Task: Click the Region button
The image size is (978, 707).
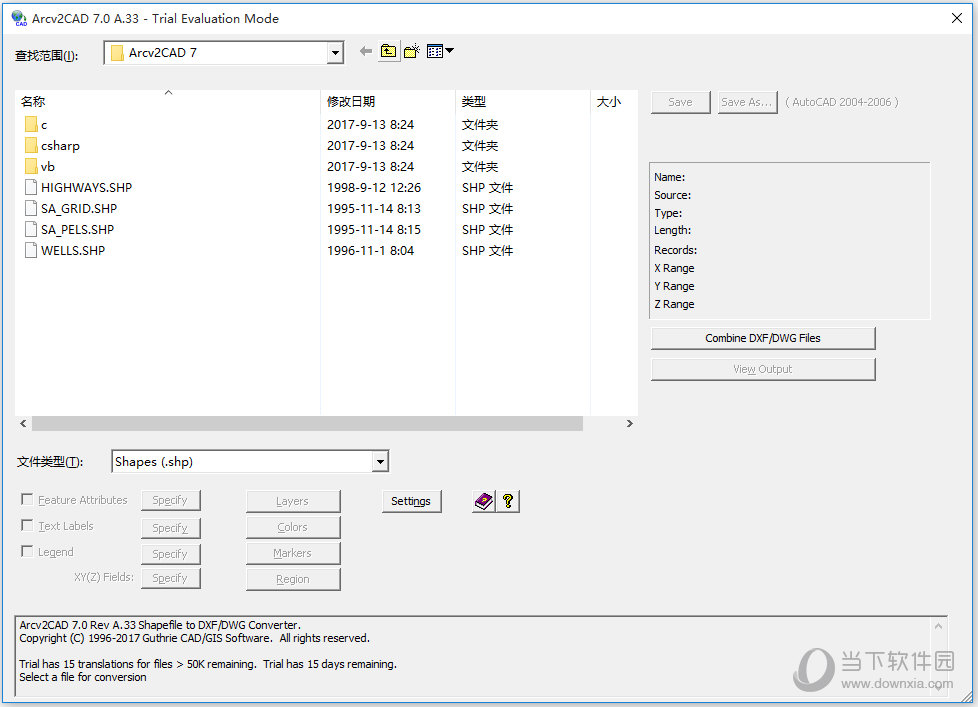Action: 293,579
